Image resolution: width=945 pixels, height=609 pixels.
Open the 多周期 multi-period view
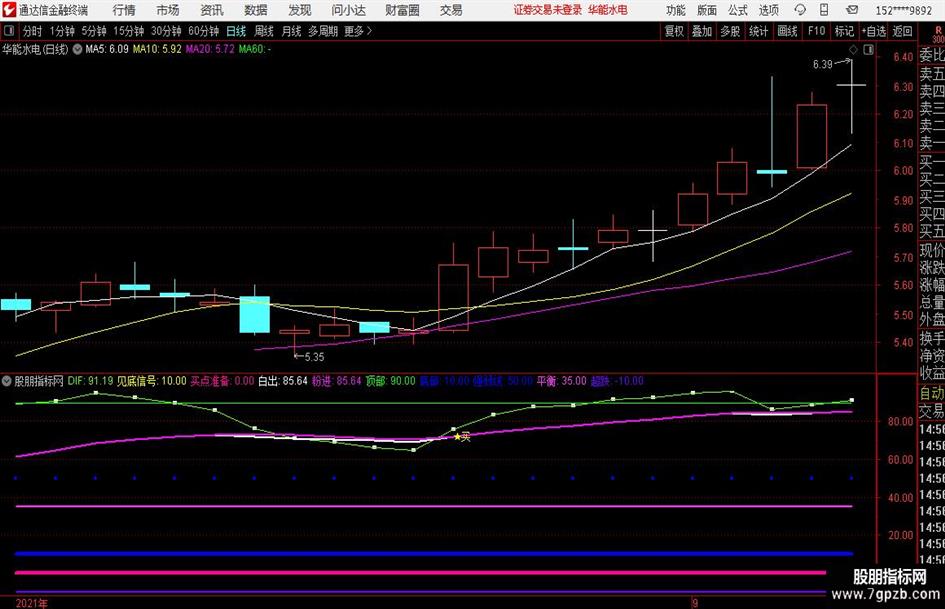(323, 31)
